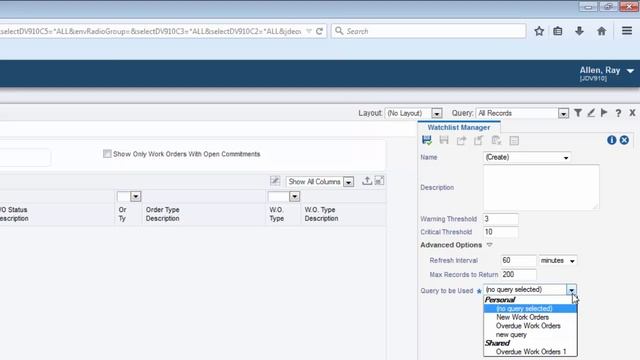Click the Refresh Interval value field
The image size is (640, 360).
(x=518, y=260)
